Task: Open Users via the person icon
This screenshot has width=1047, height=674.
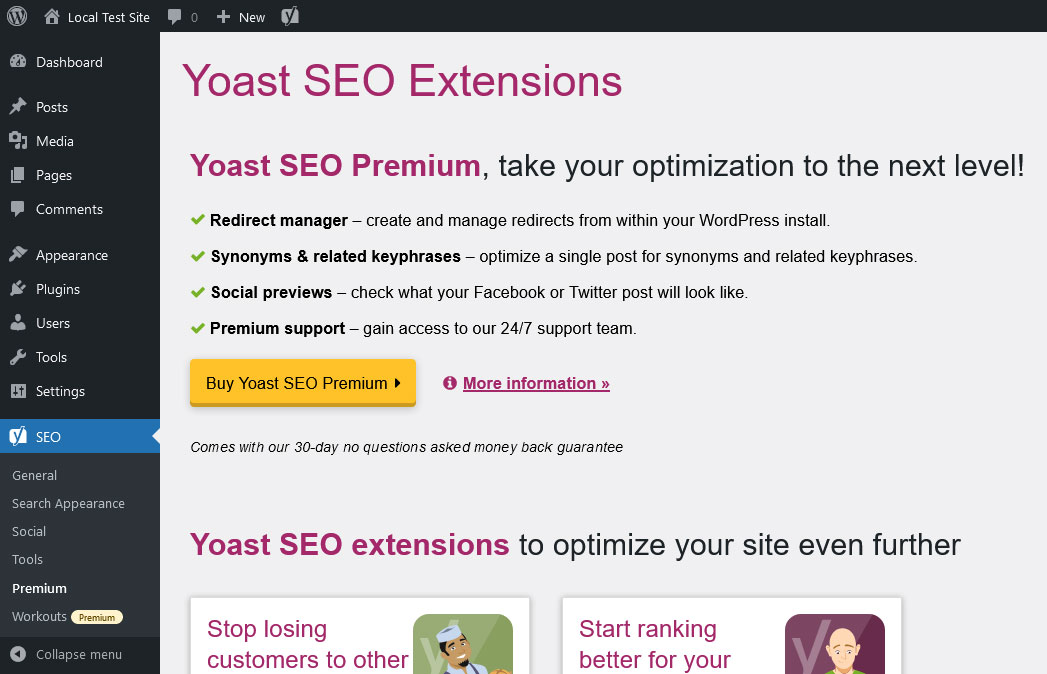Action: (x=22, y=323)
